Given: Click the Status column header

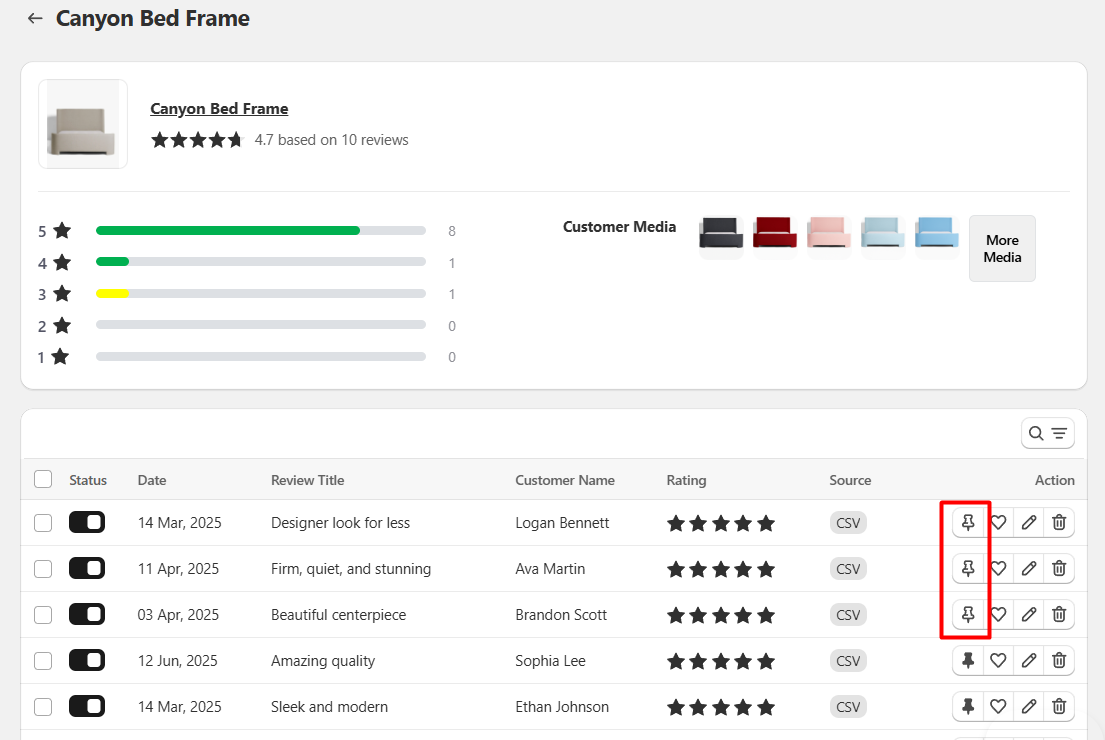Looking at the screenshot, I should 88,480.
